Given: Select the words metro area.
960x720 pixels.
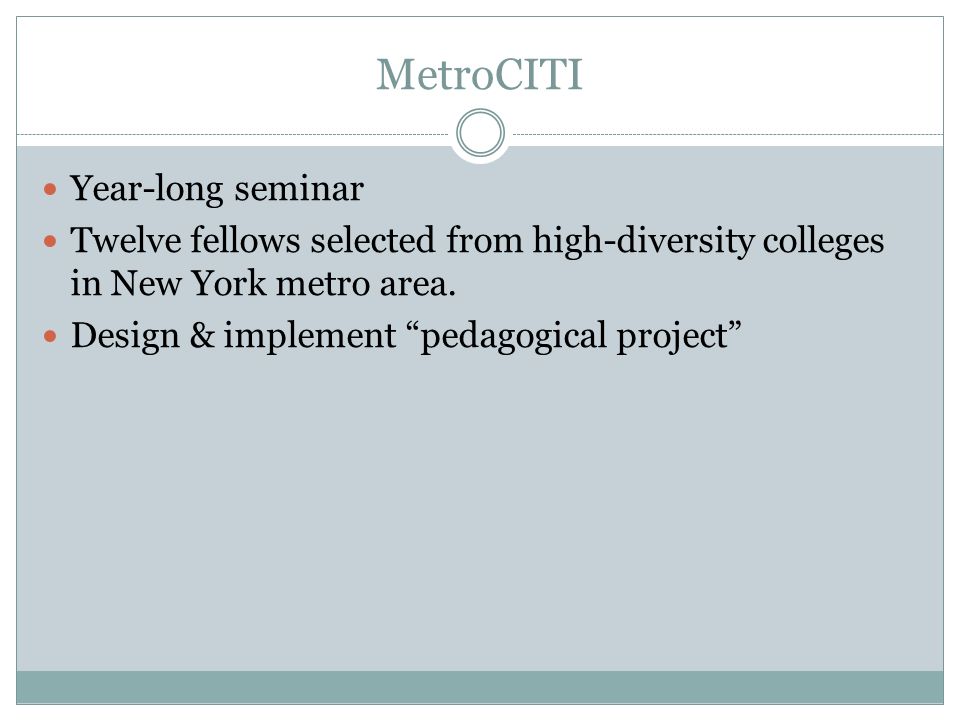Looking at the screenshot, I should click(366, 285).
